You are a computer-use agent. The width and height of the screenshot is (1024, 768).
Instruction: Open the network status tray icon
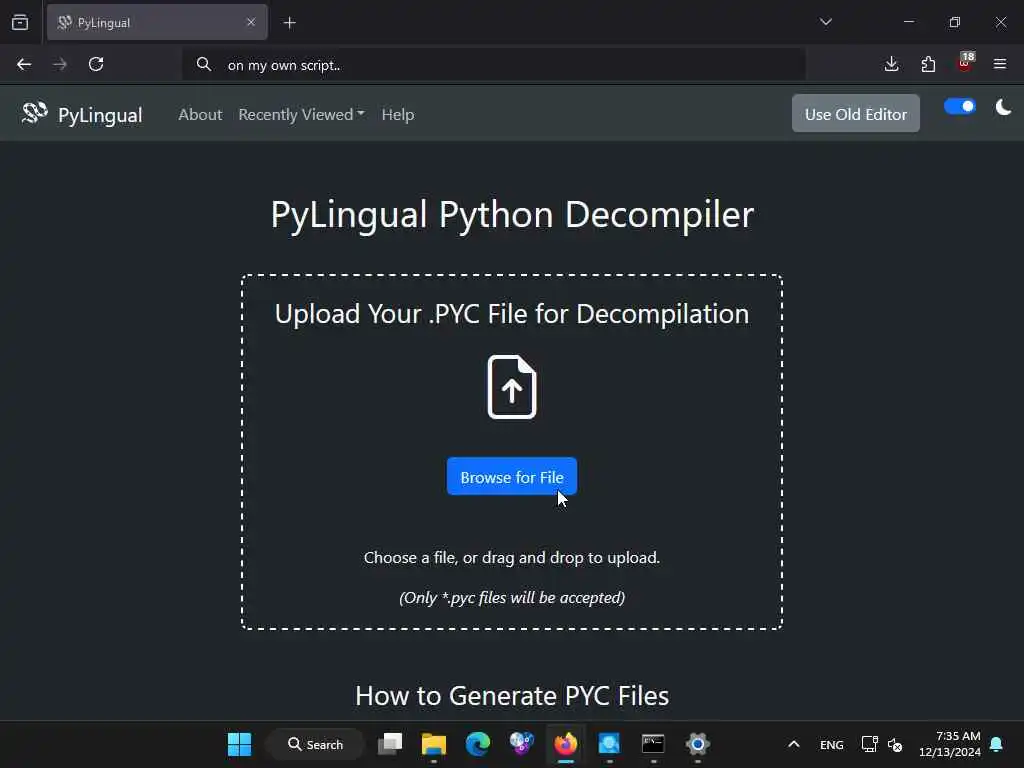869,744
